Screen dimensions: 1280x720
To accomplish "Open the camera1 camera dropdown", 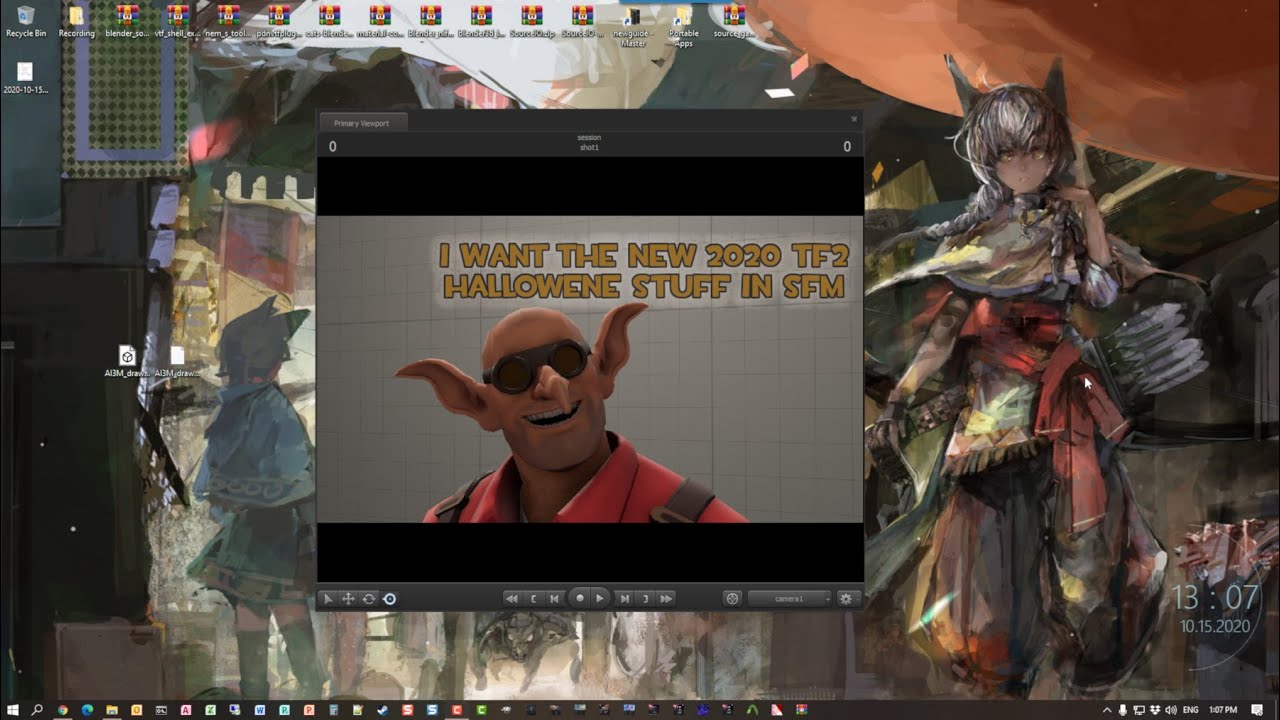I will [x=790, y=599].
